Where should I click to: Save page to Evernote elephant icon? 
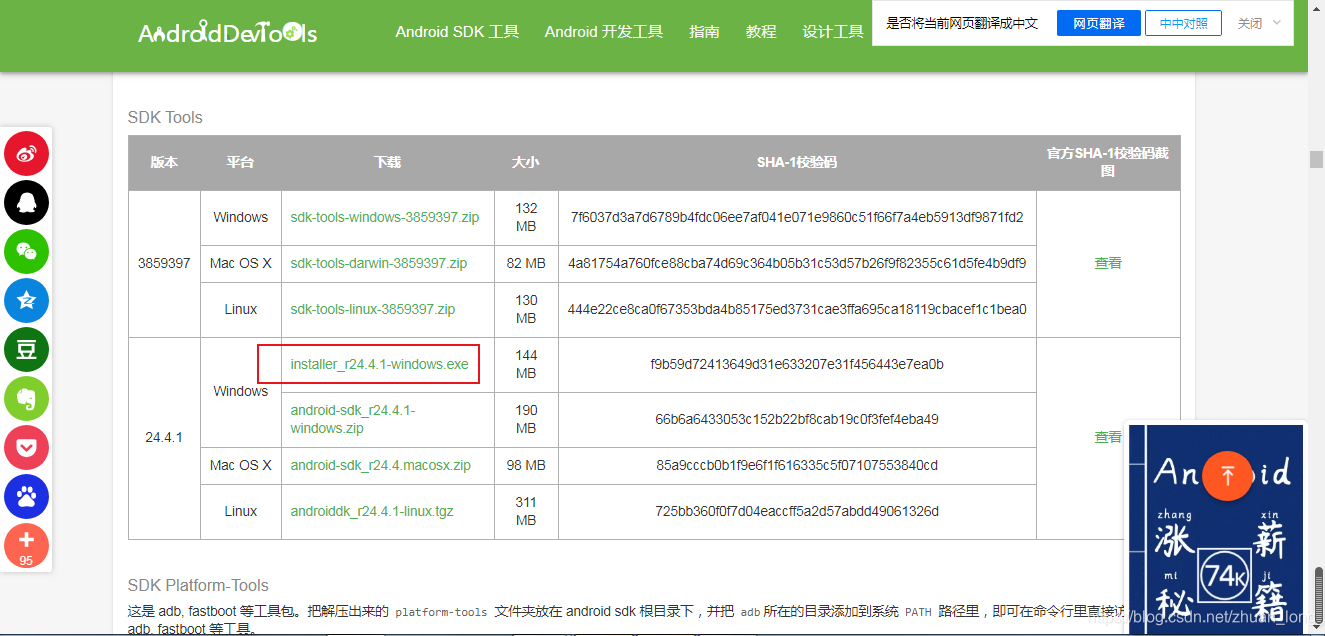[x=26, y=399]
